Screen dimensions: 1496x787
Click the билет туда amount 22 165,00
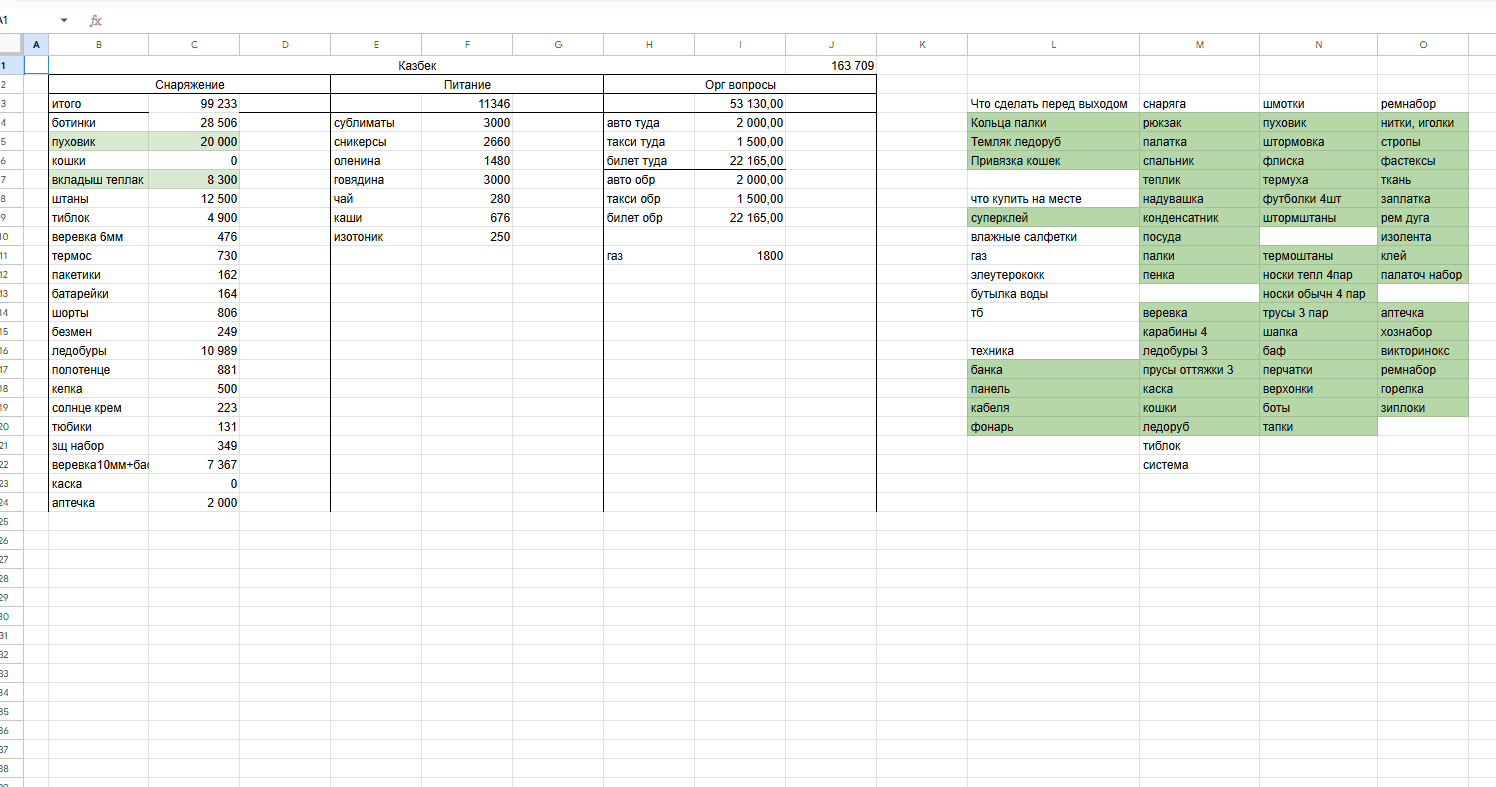click(x=740, y=161)
